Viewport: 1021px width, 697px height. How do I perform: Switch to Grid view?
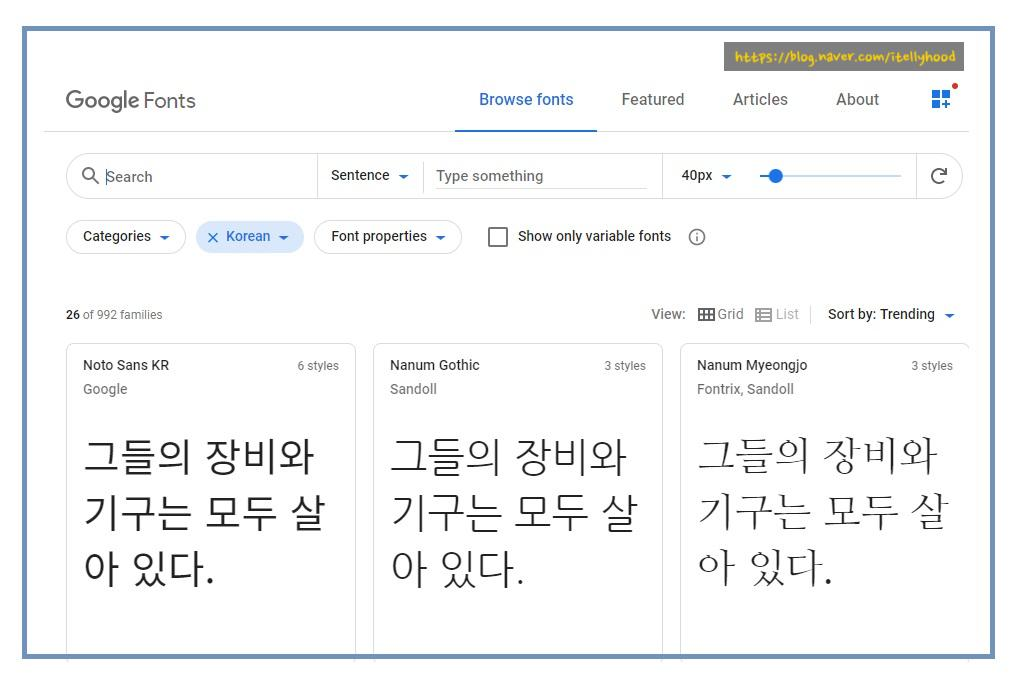point(720,315)
